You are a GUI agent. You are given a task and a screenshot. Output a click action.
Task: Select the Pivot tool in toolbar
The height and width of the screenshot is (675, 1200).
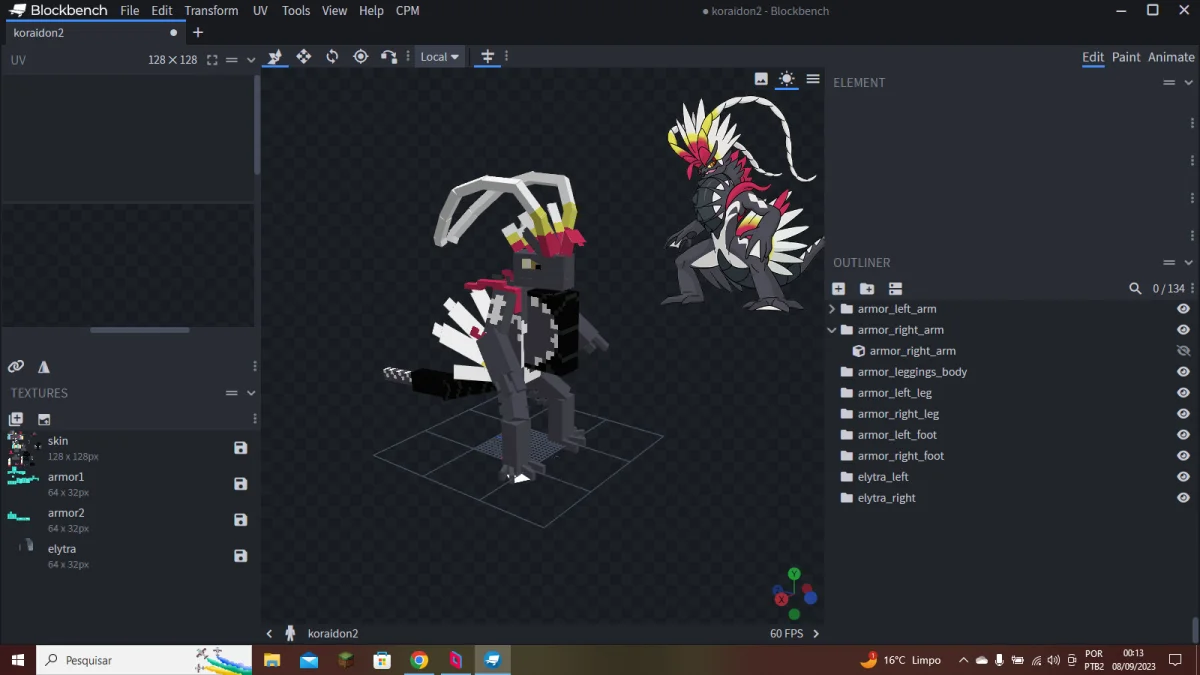click(x=361, y=57)
